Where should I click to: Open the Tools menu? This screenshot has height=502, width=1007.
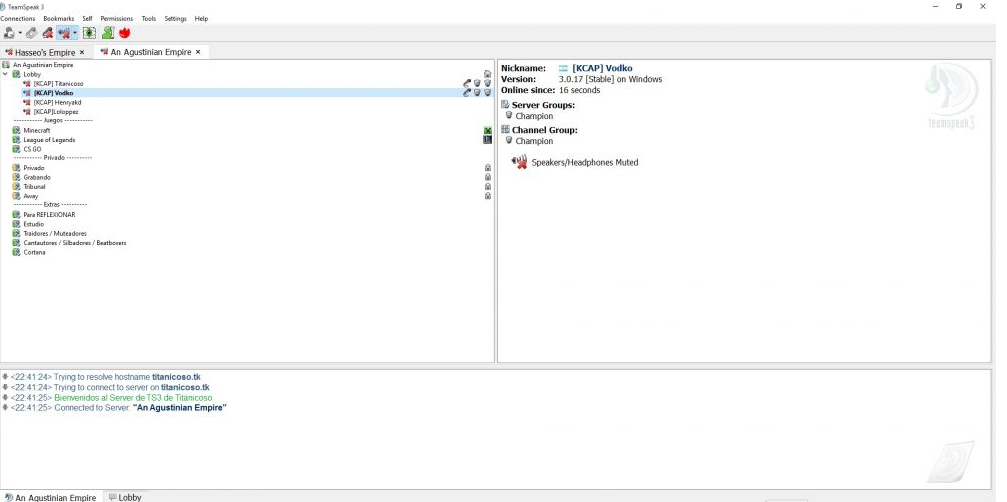[x=149, y=19]
